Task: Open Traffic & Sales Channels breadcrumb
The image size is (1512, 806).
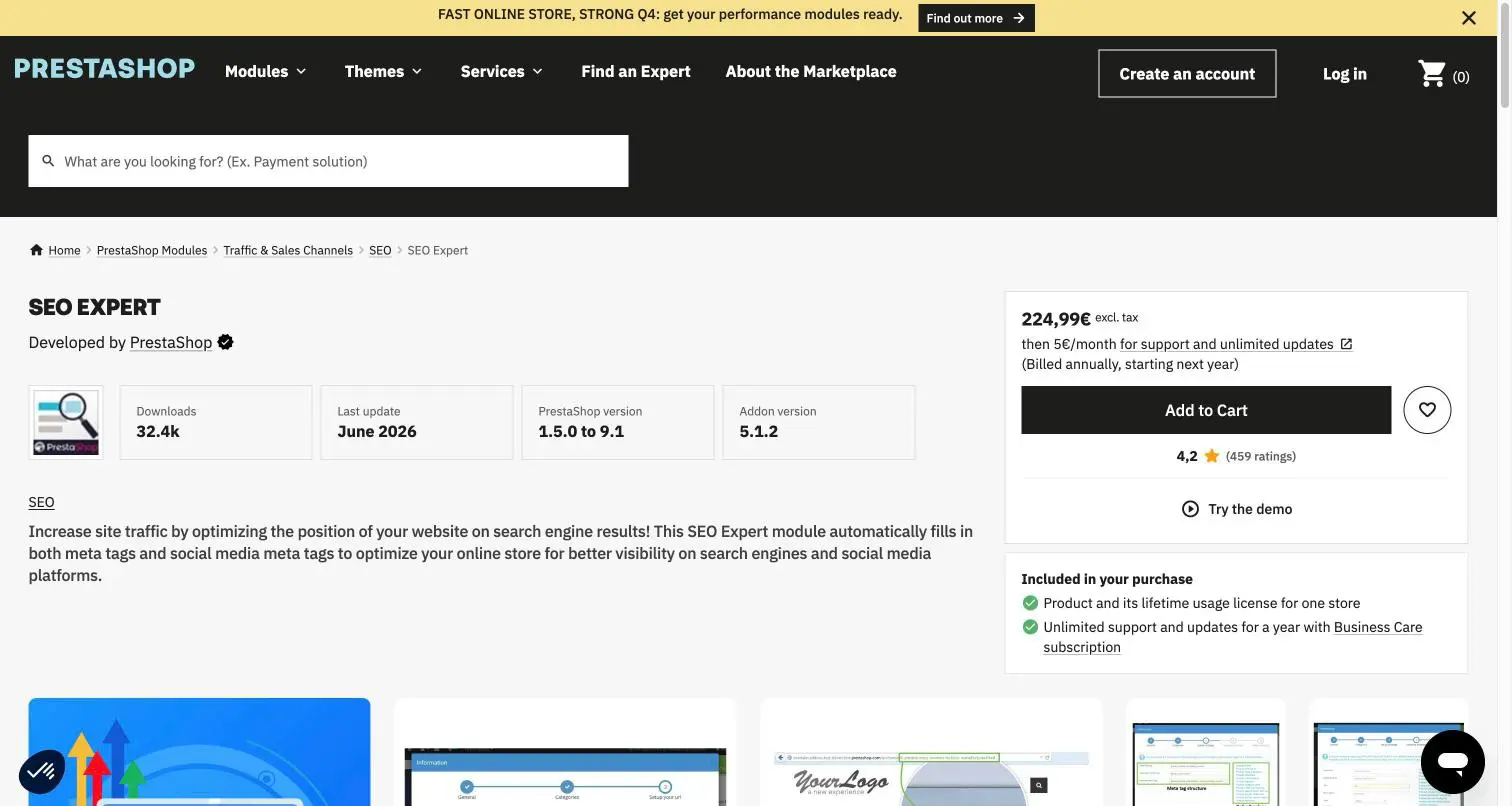Action: click(288, 250)
